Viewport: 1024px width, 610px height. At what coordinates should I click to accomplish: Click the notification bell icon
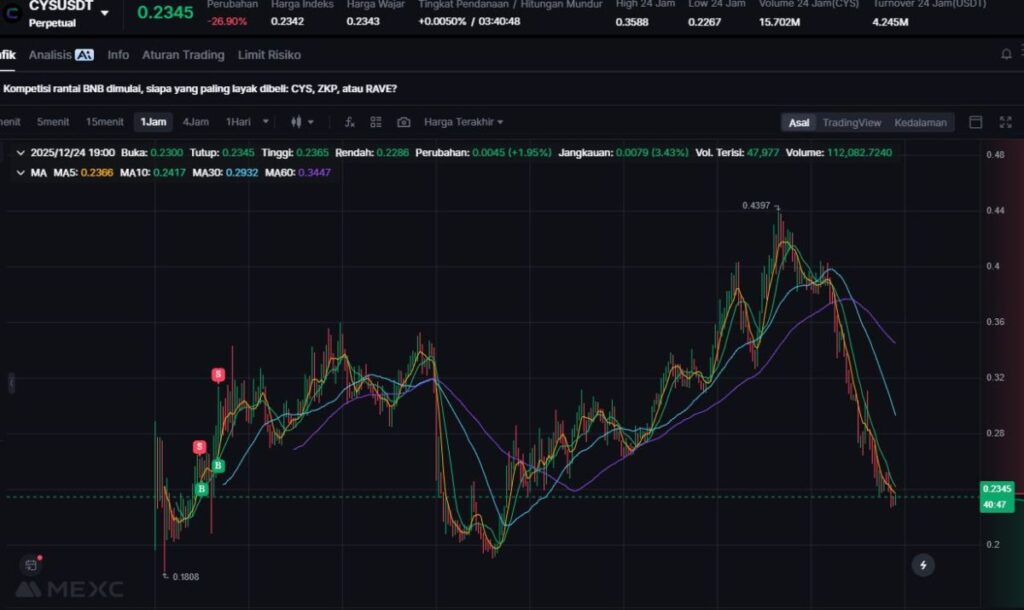pyautogui.click(x=1005, y=55)
